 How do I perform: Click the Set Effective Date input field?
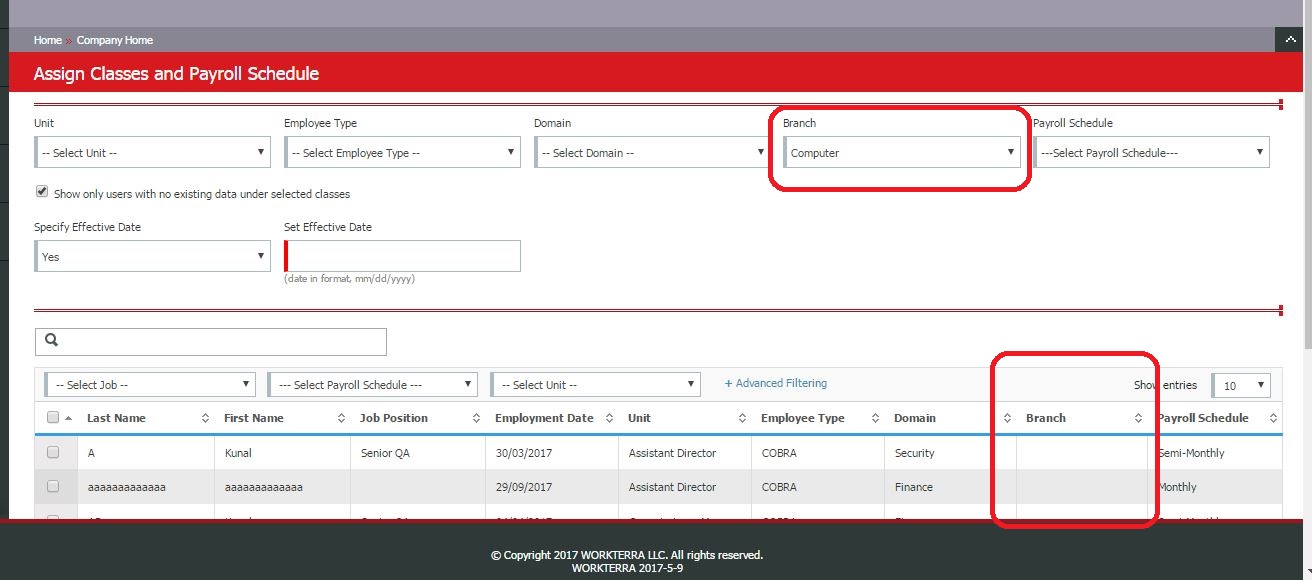(x=403, y=256)
